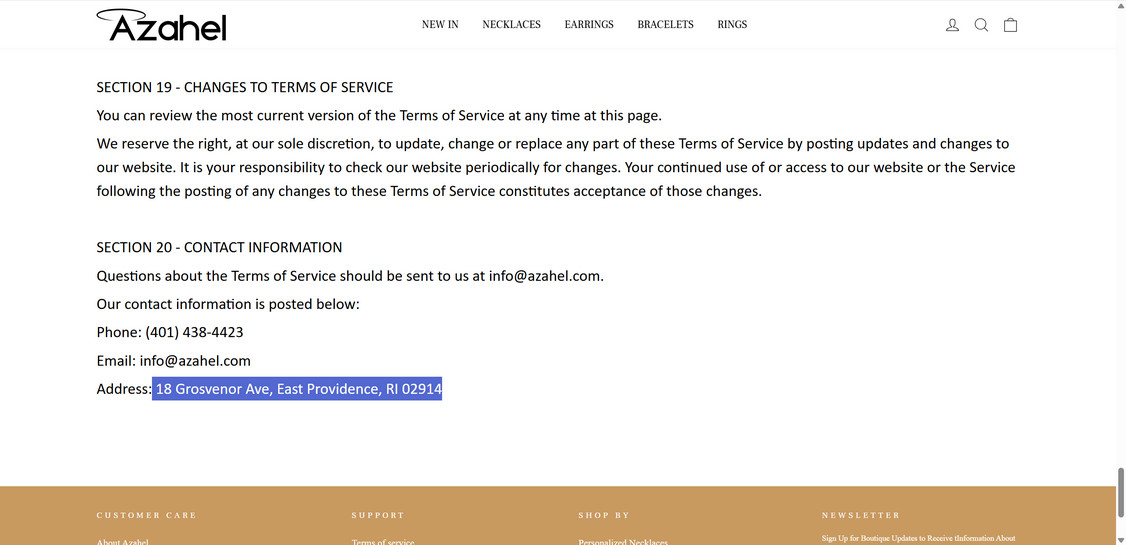Open the BRACELETS menu

coord(666,24)
